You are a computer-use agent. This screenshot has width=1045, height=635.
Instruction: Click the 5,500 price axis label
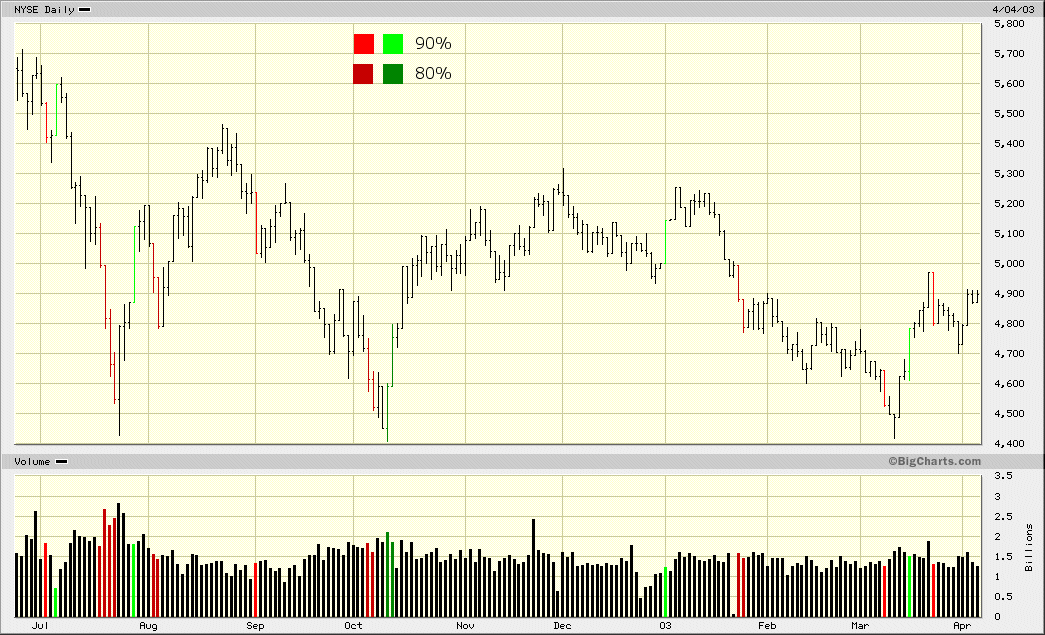[1009, 114]
